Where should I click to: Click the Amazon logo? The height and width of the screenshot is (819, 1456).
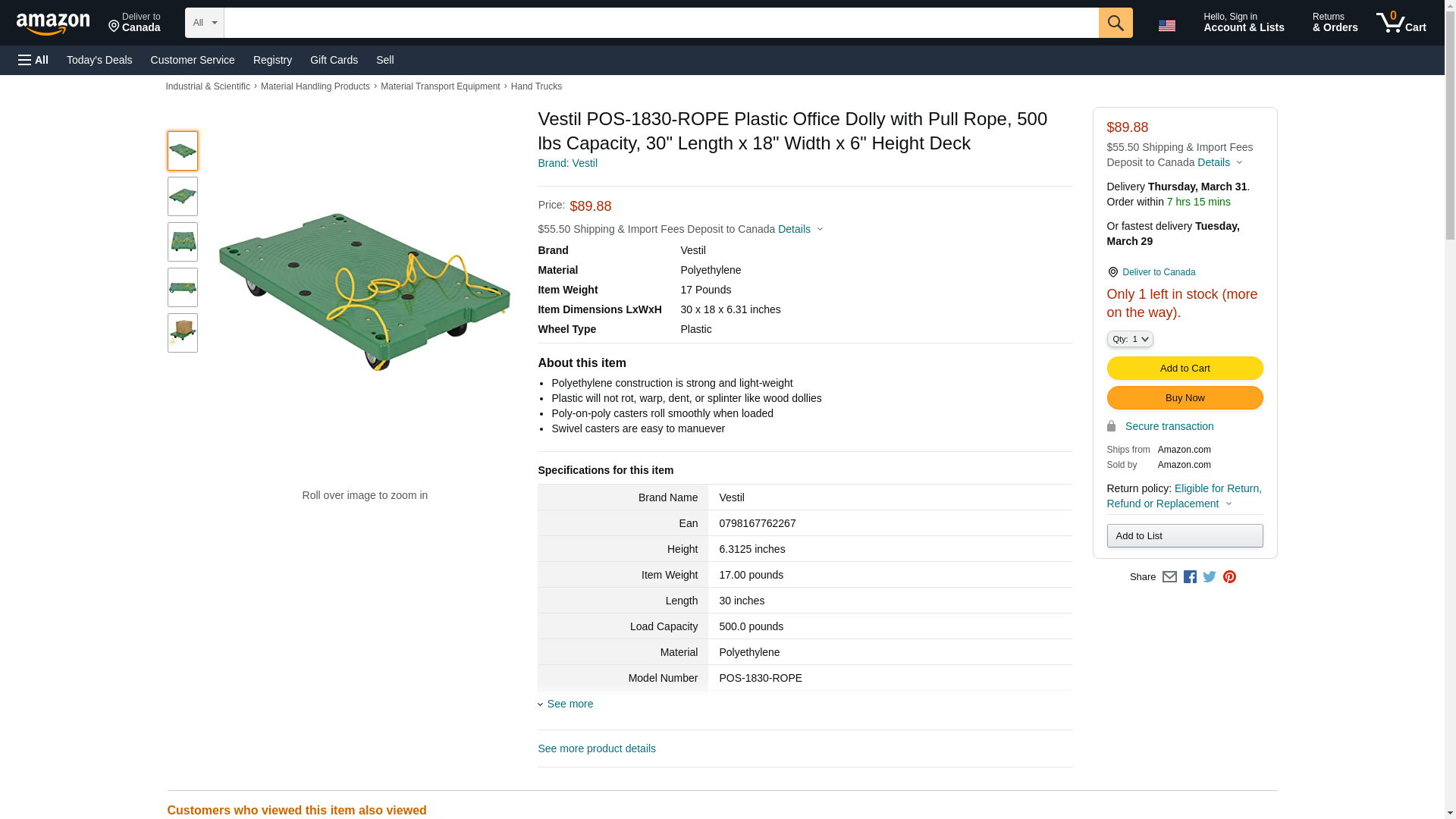tap(53, 24)
